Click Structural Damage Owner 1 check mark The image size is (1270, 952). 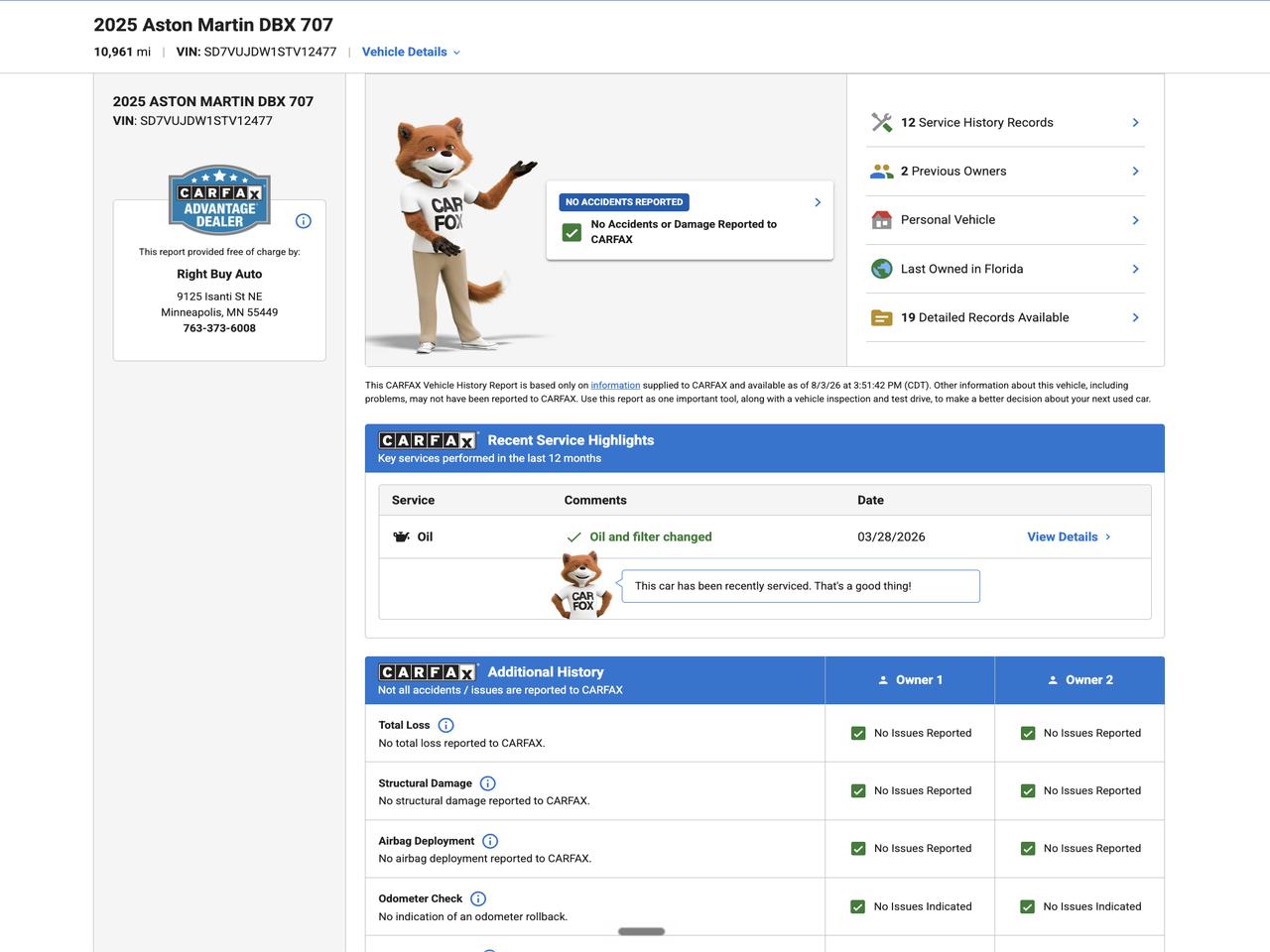point(858,791)
